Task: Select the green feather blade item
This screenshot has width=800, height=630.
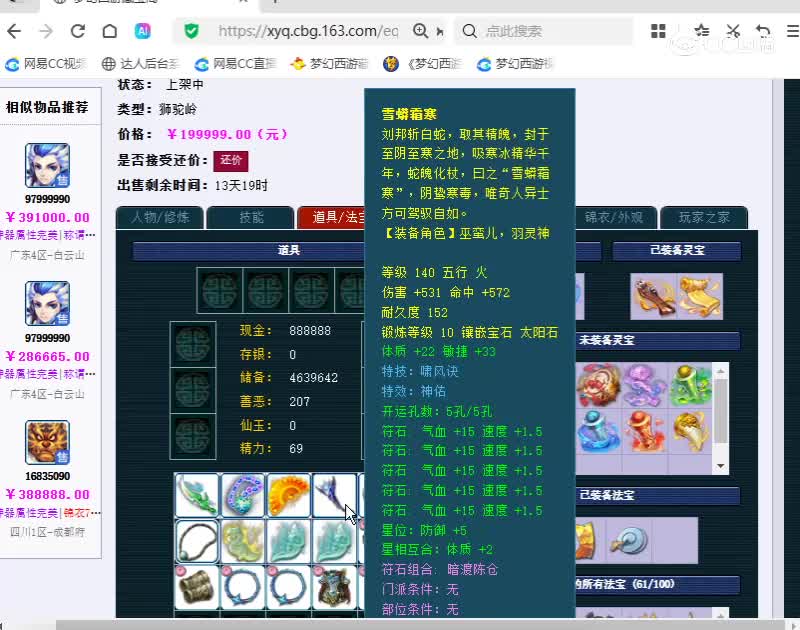Action: coord(196,495)
